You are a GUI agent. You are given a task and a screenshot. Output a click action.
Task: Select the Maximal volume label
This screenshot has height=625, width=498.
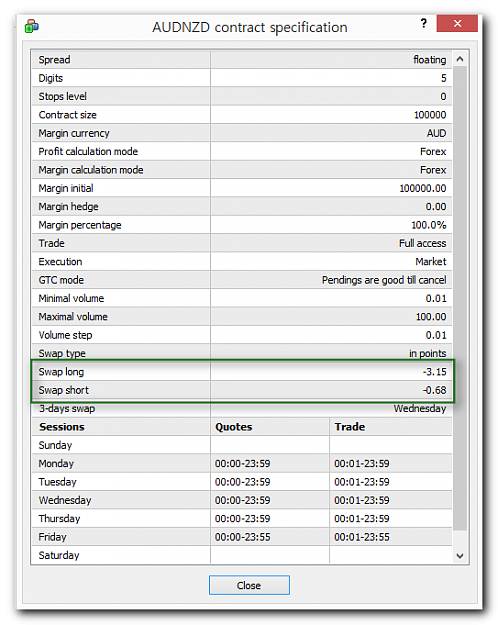tap(73, 316)
